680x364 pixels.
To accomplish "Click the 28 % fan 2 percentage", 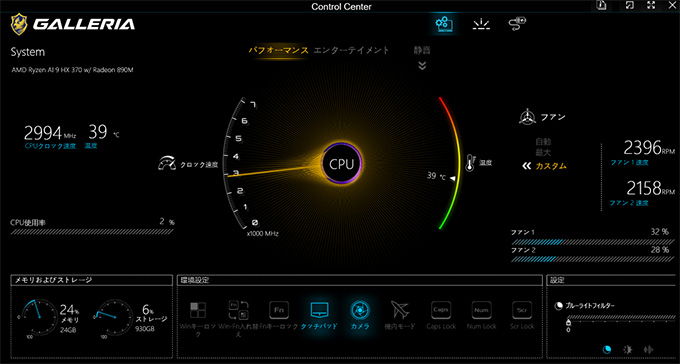I will tap(659, 250).
